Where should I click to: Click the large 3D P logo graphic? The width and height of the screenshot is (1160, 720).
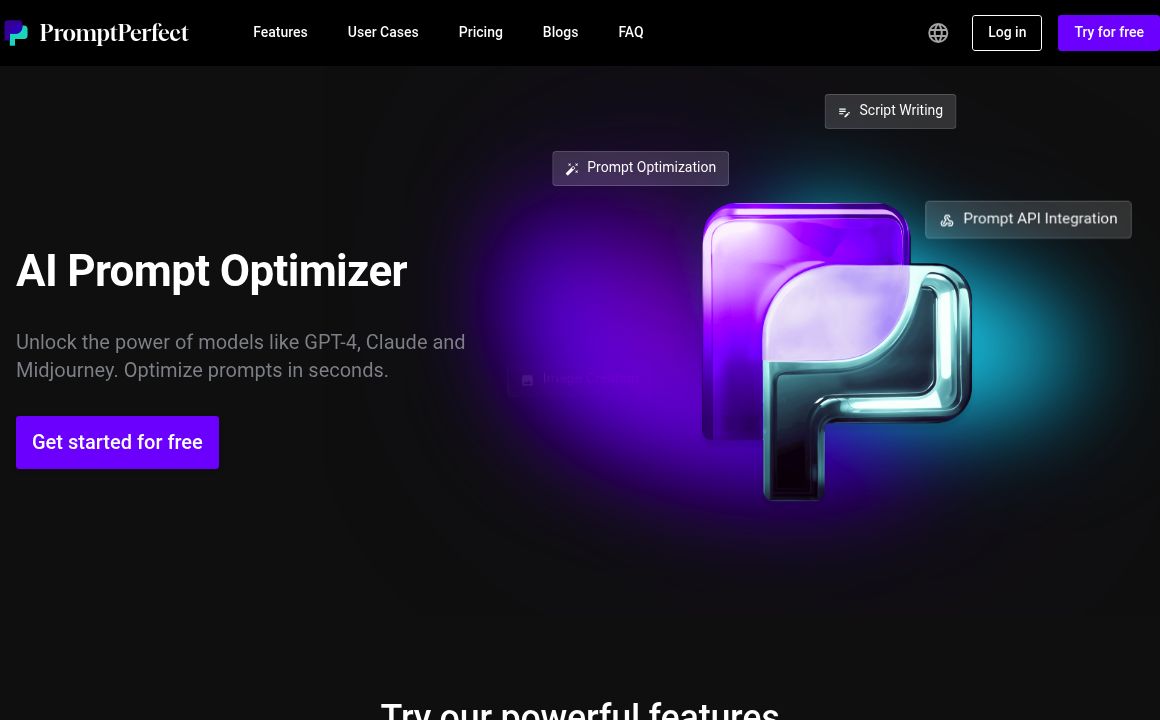click(835, 350)
